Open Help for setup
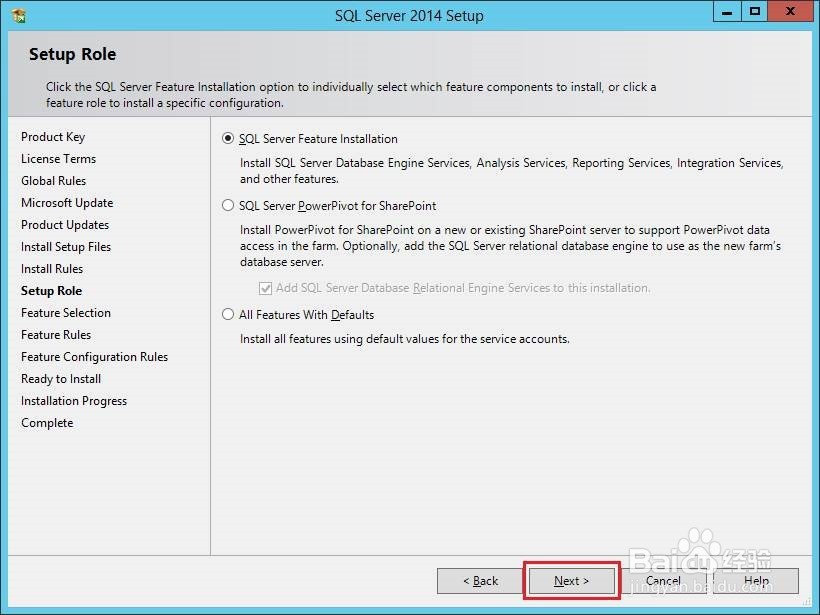 click(x=756, y=581)
